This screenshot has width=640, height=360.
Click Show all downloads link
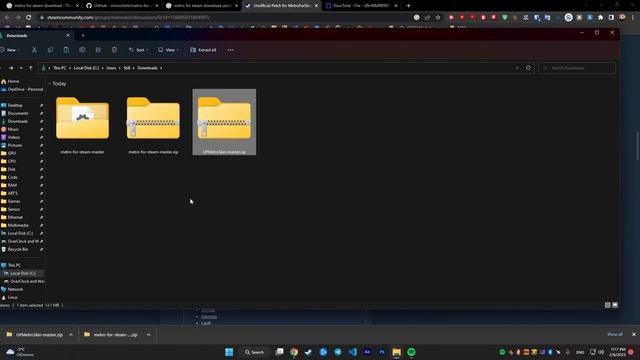click(615, 334)
